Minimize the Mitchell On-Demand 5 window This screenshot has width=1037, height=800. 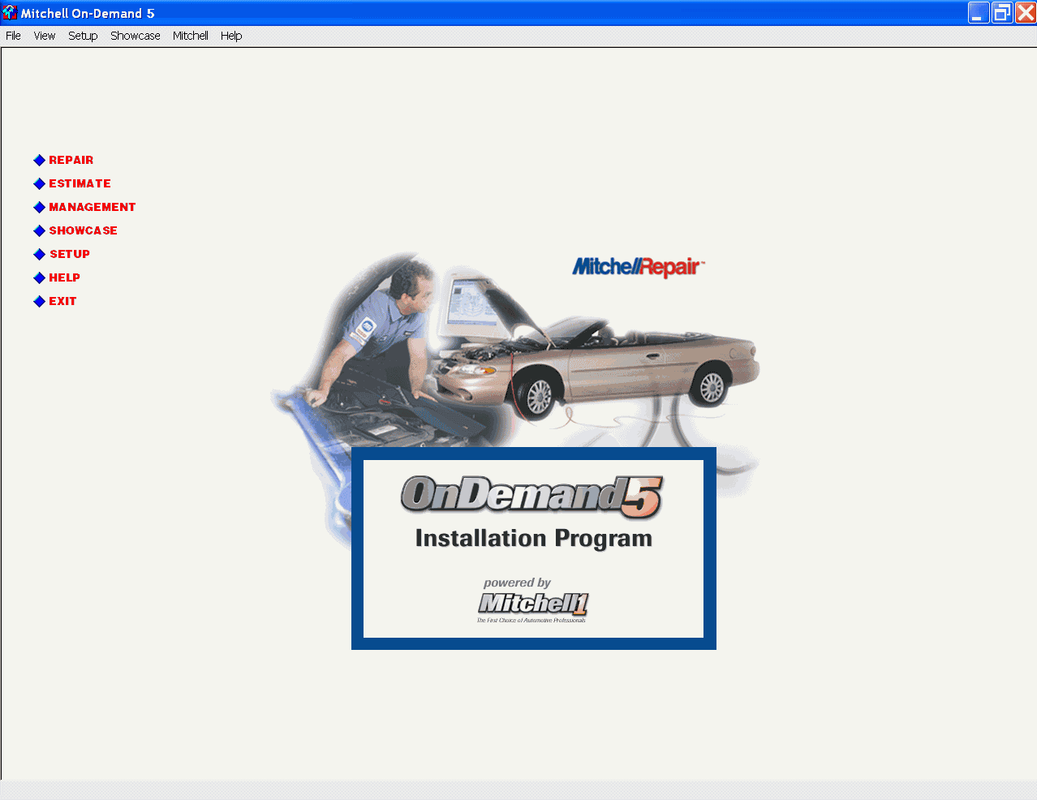coord(978,13)
